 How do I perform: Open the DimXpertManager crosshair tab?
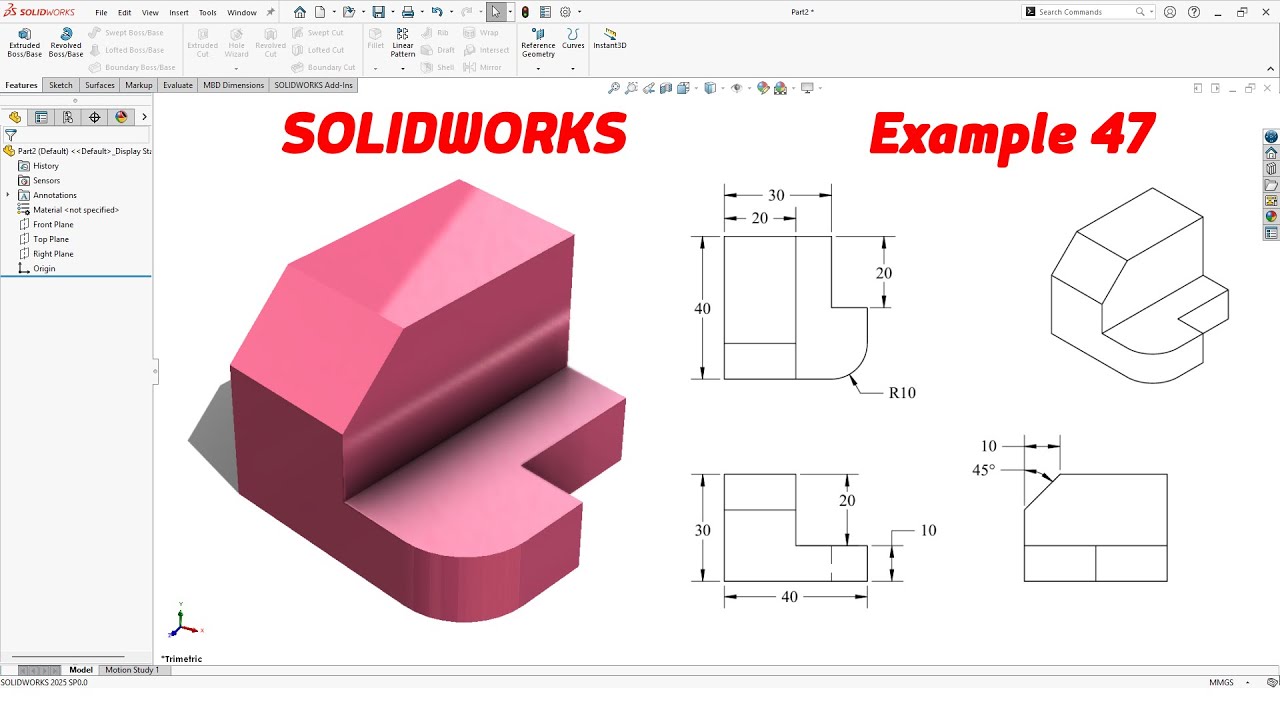point(95,117)
